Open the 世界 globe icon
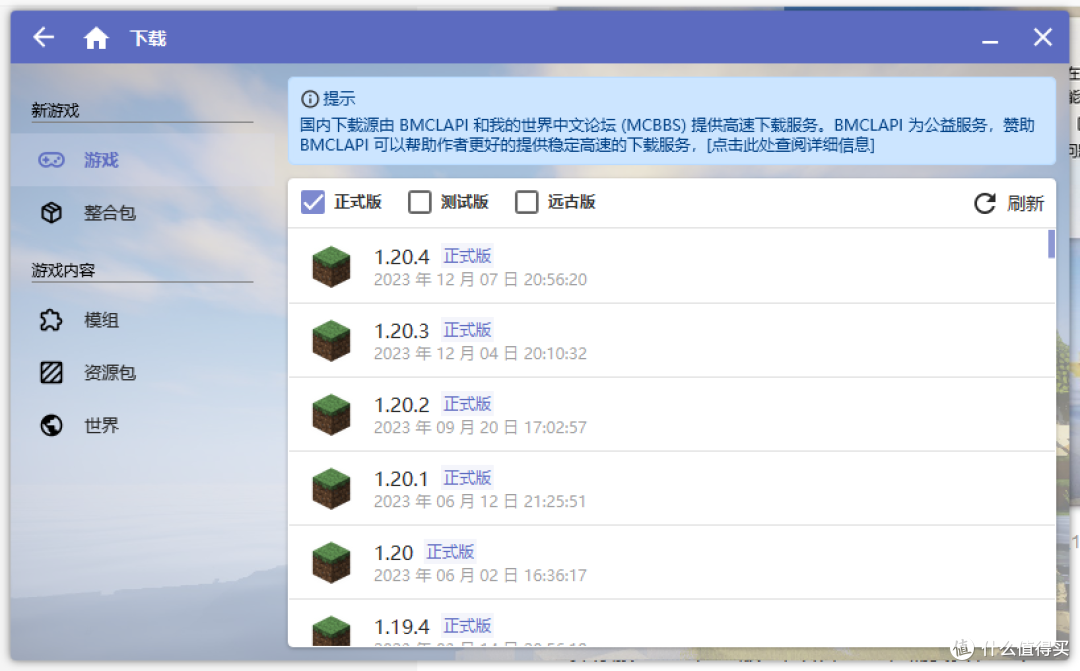1080x671 pixels. [51, 426]
